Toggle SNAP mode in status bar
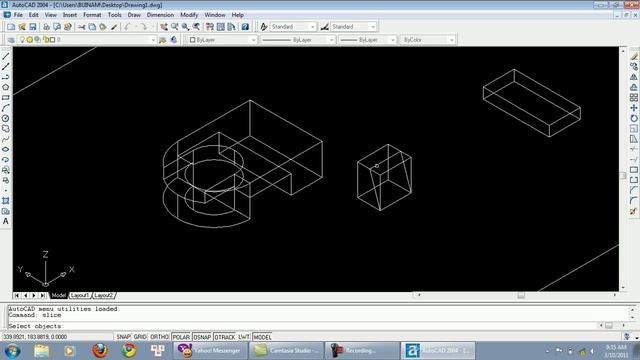 click(x=123, y=337)
